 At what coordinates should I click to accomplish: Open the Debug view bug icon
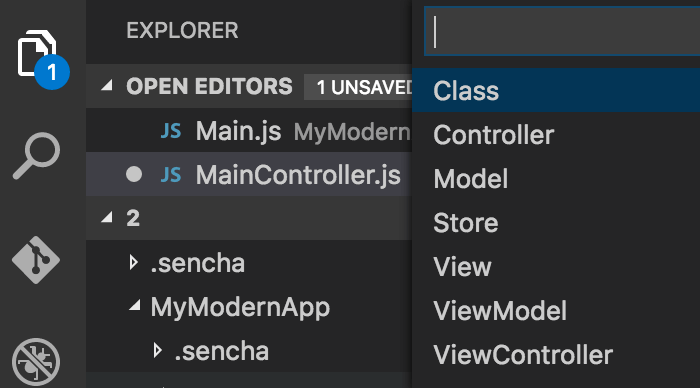tap(36, 362)
